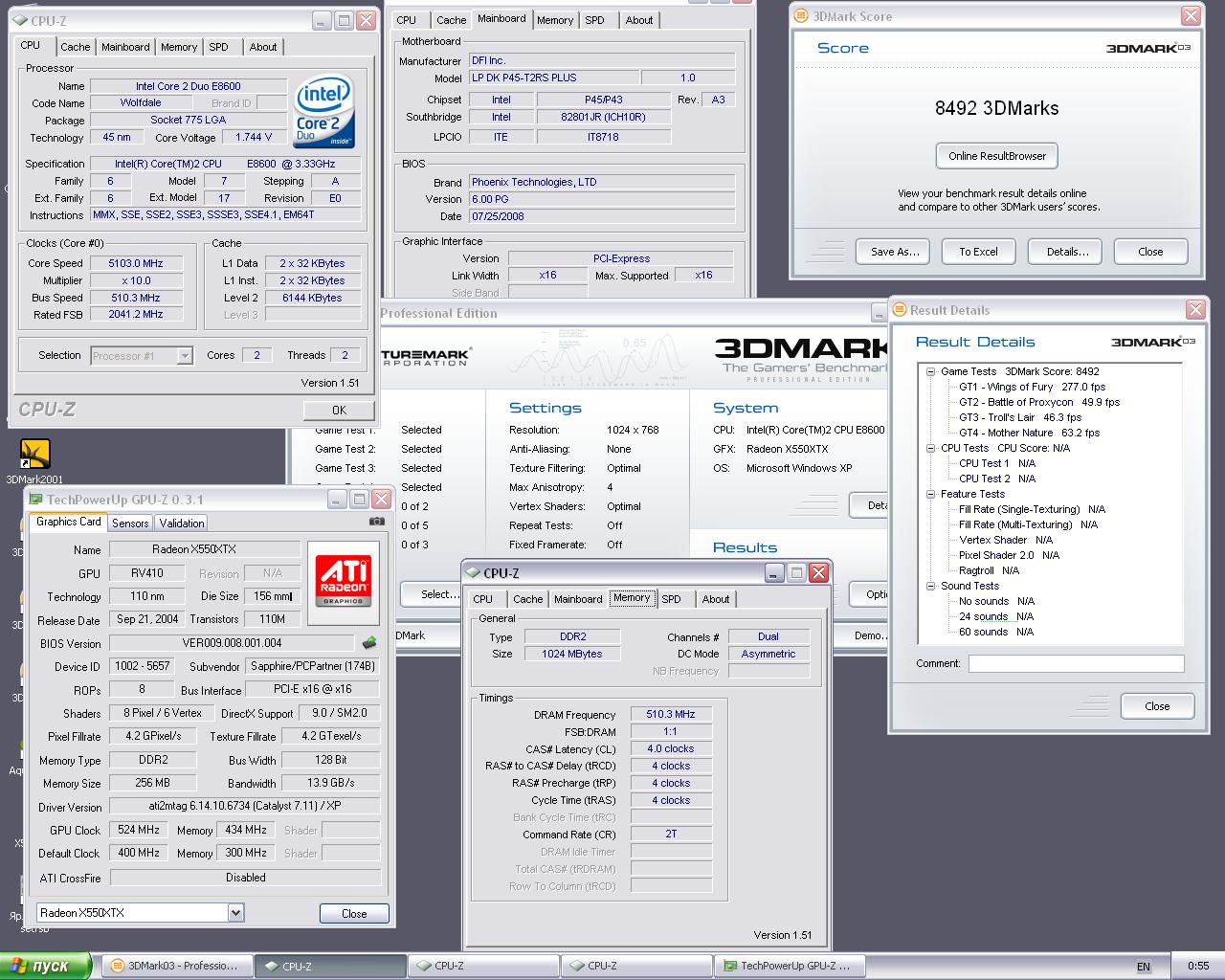Collapse the CPU Tests tree node
This screenshot has height=980, width=1225.
930,448
